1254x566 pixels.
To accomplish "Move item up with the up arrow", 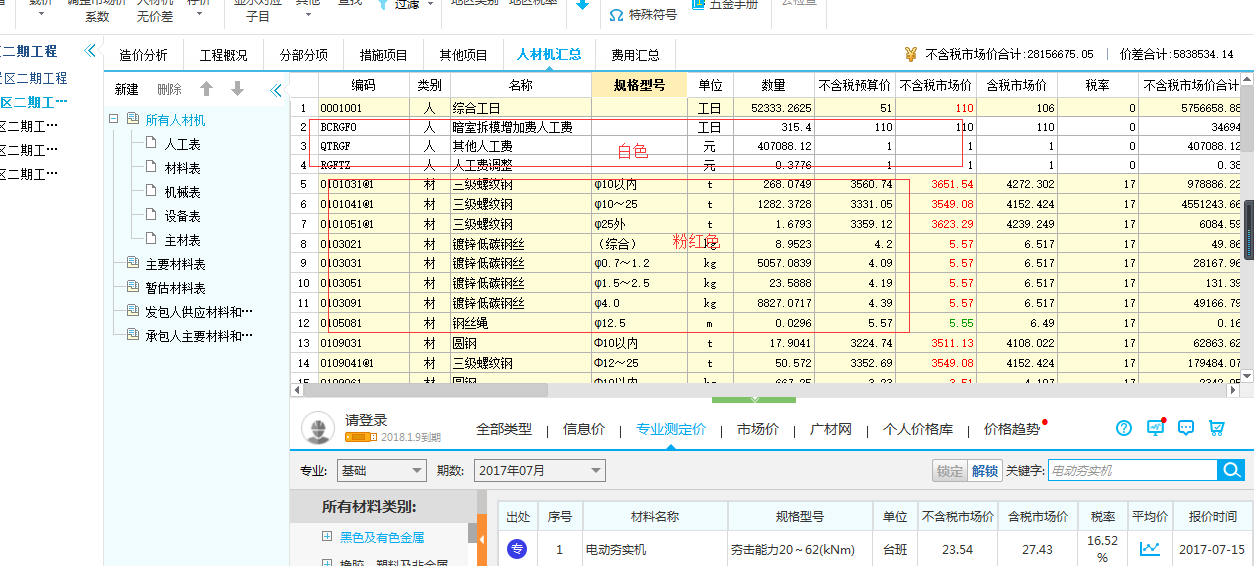I will [x=207, y=89].
